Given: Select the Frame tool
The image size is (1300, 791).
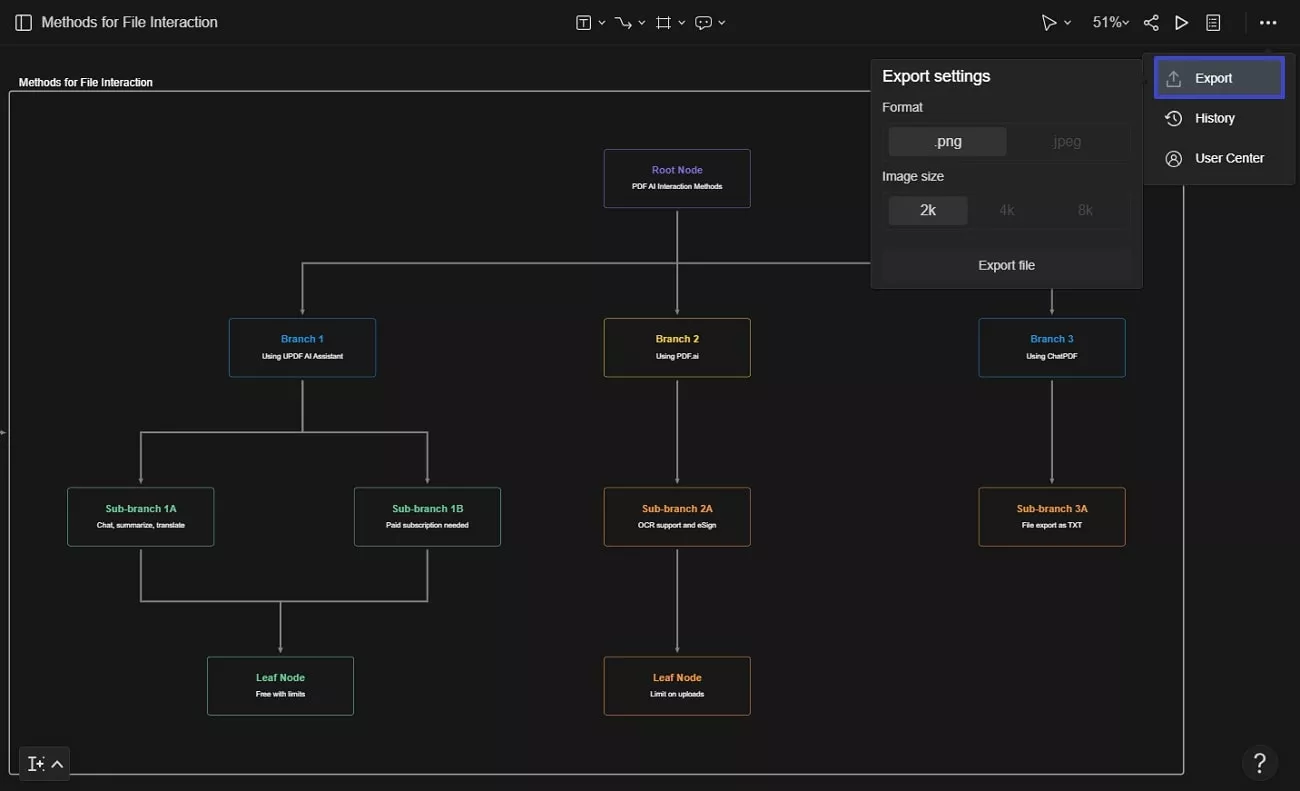Looking at the screenshot, I should 665,21.
